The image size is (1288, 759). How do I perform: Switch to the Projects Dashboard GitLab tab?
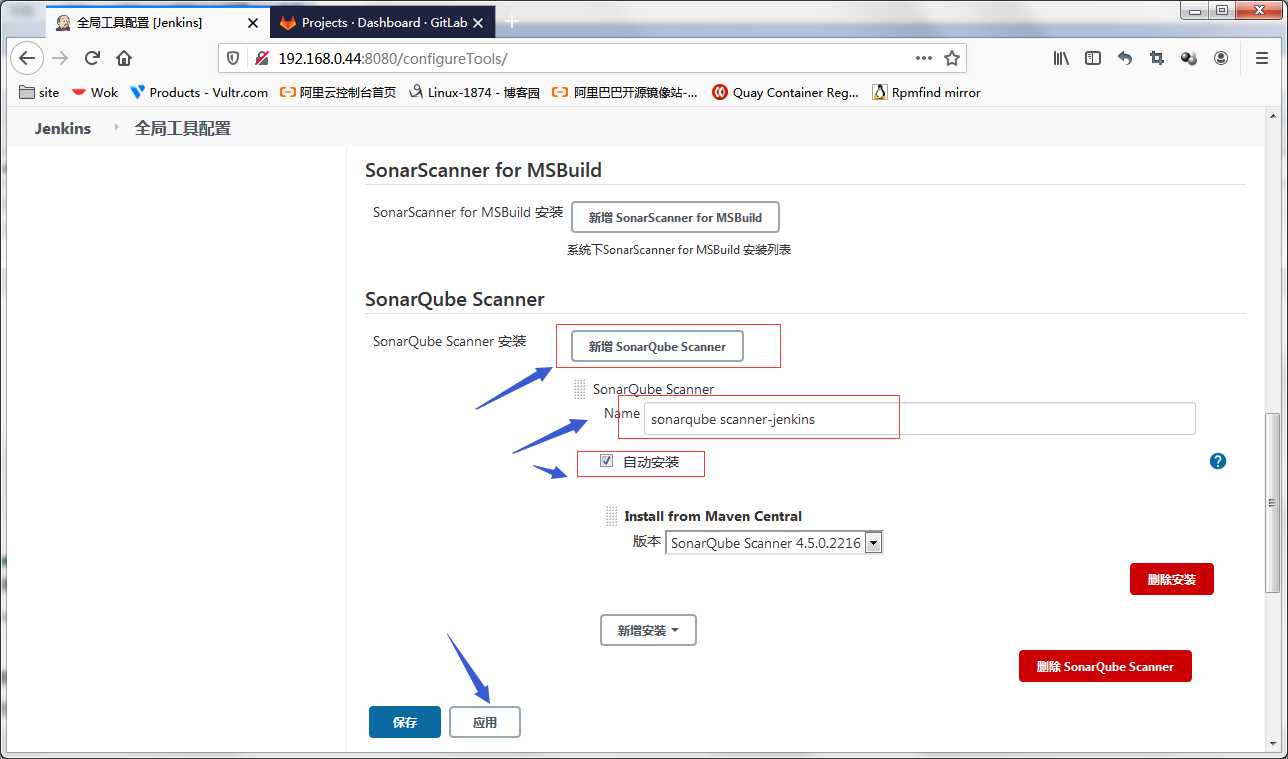[381, 22]
